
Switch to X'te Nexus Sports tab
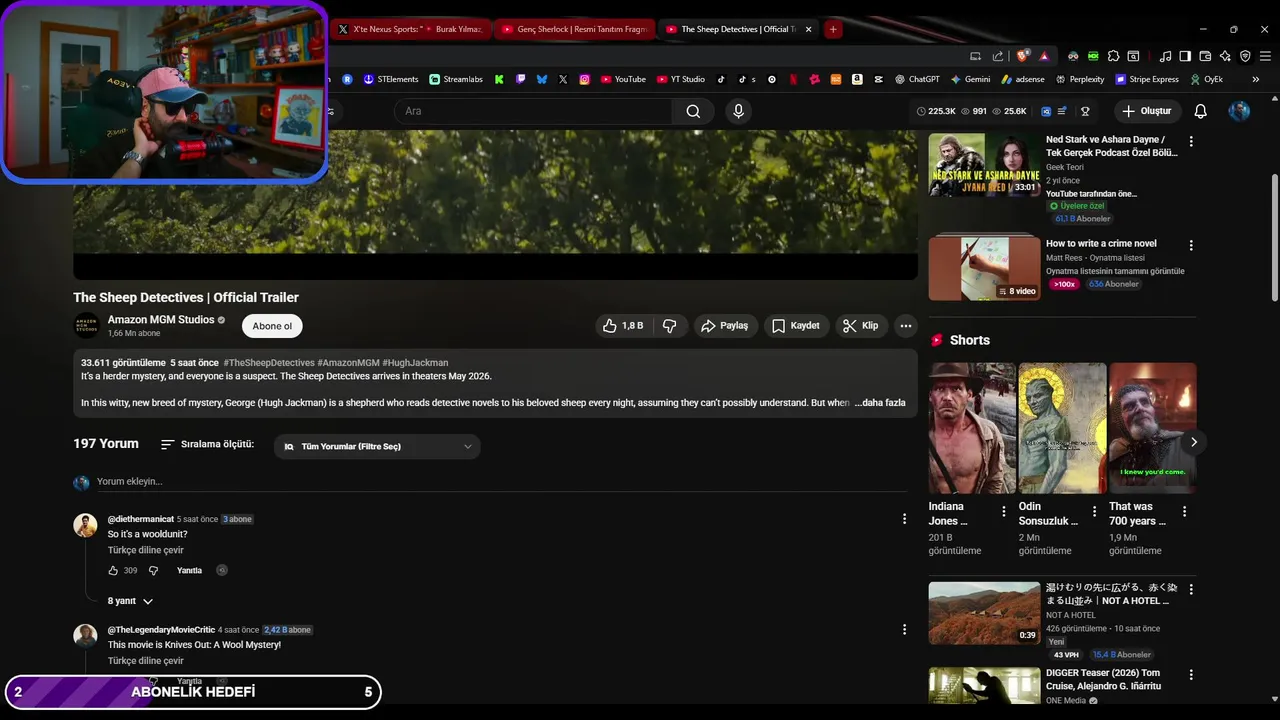[410, 29]
